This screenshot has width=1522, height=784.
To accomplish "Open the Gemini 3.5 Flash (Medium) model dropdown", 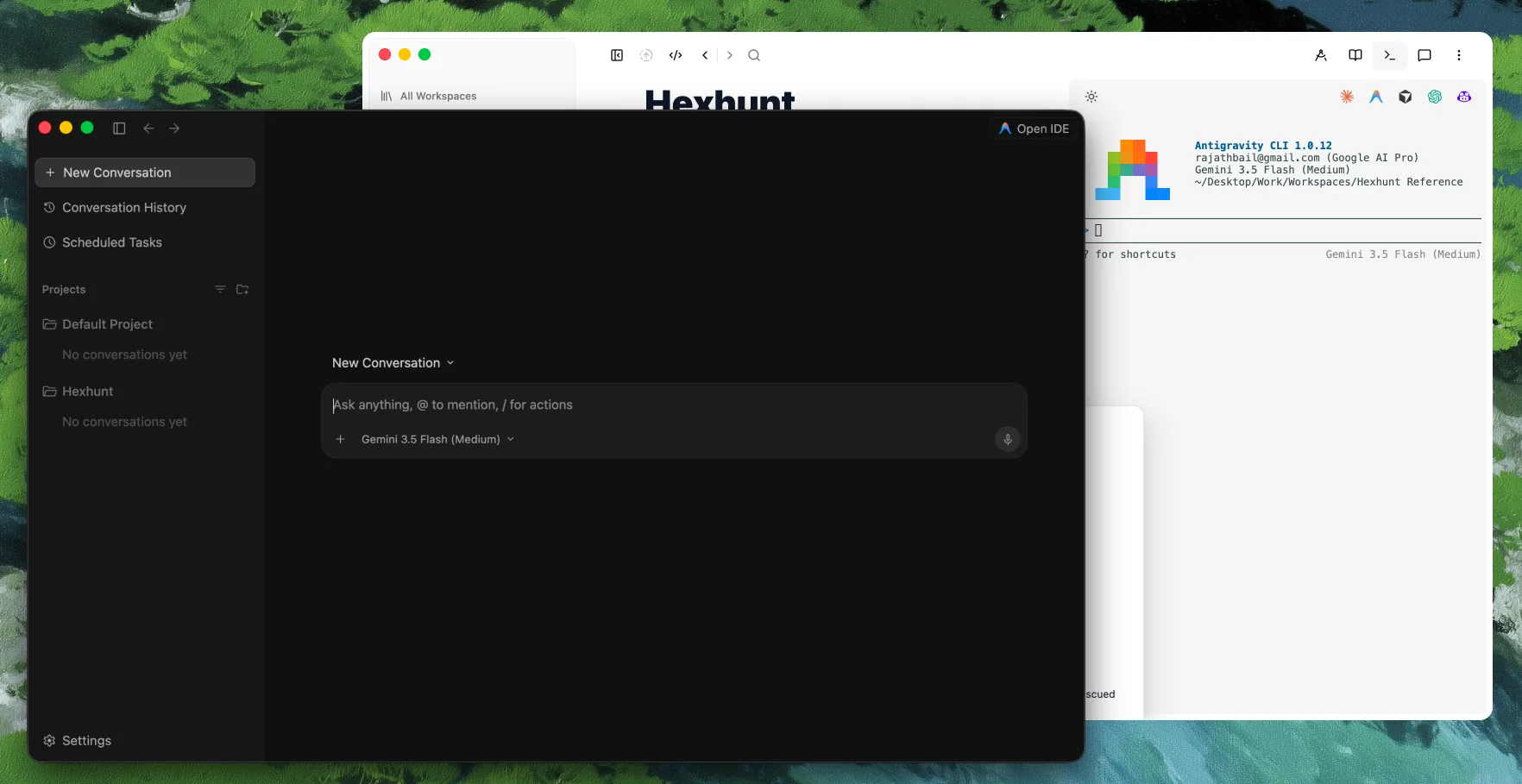I will 437,439.
